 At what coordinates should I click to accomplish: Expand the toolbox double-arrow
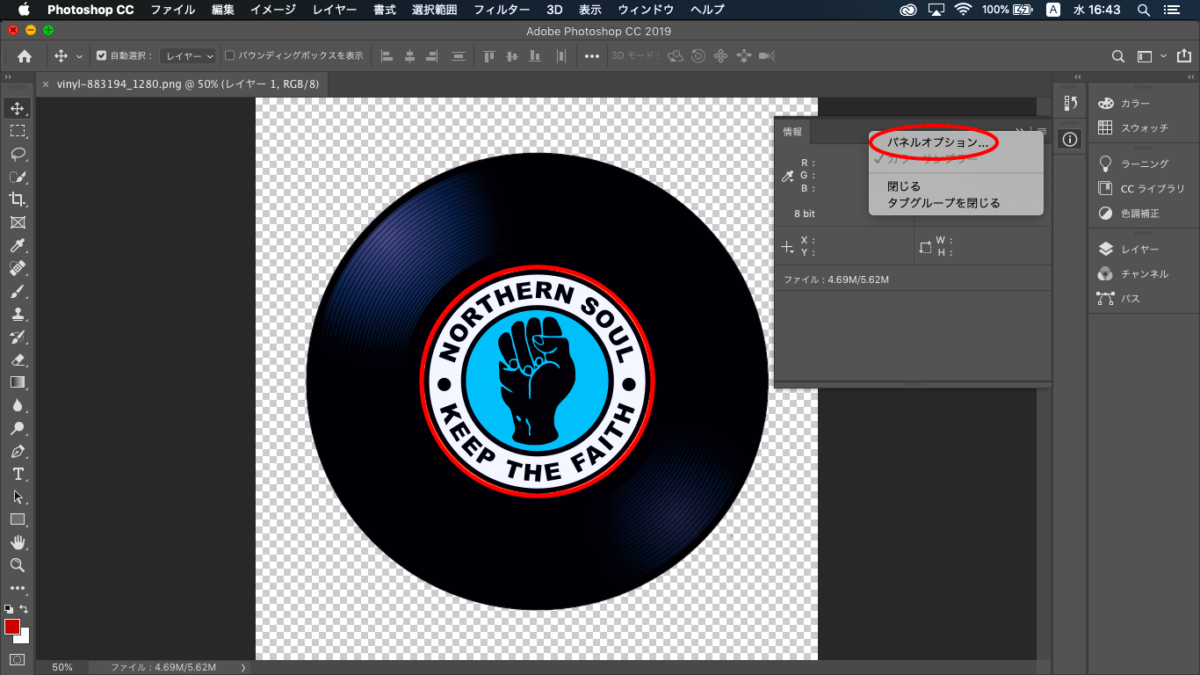[8, 77]
